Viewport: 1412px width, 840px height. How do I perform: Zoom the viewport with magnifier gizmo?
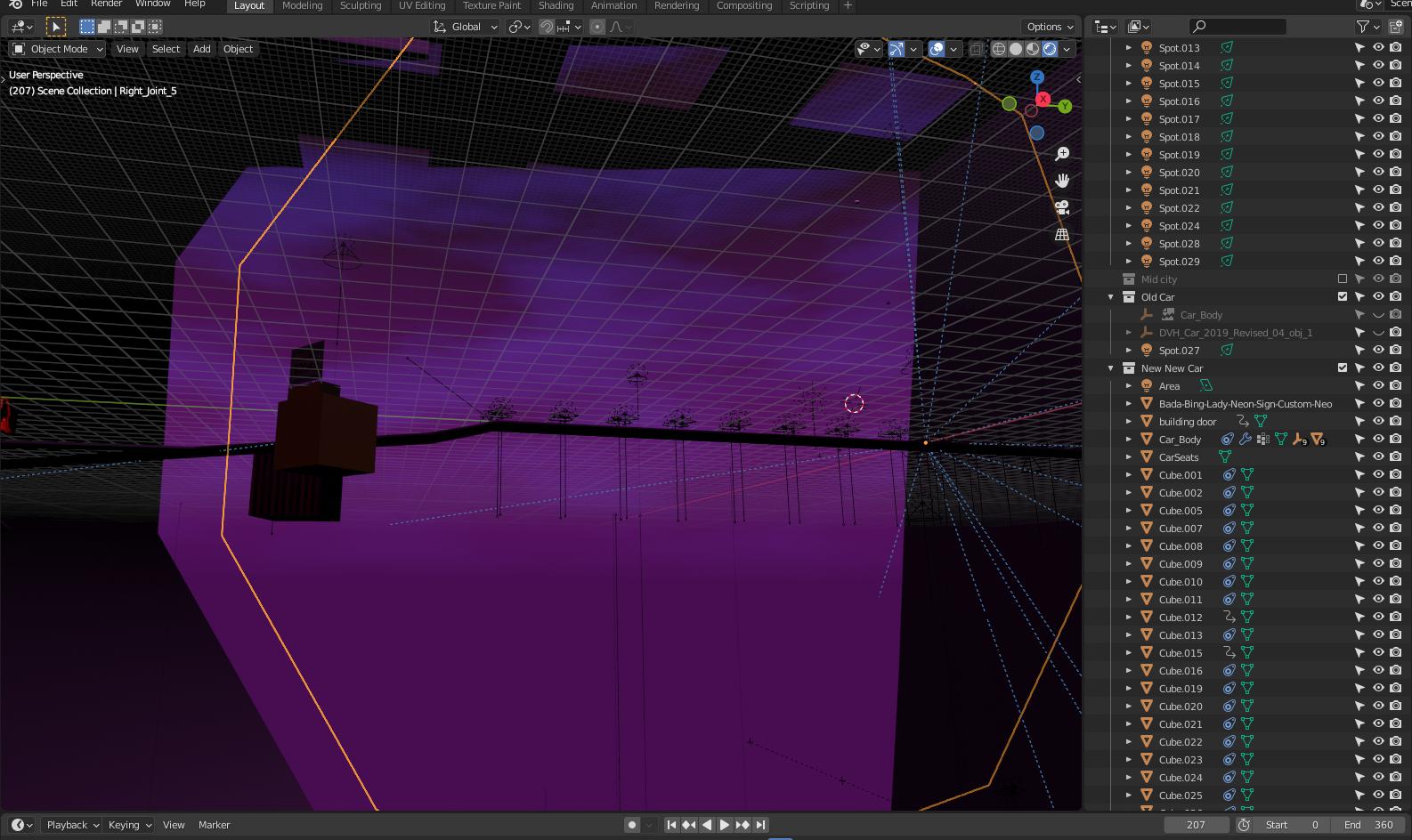coord(1062,154)
